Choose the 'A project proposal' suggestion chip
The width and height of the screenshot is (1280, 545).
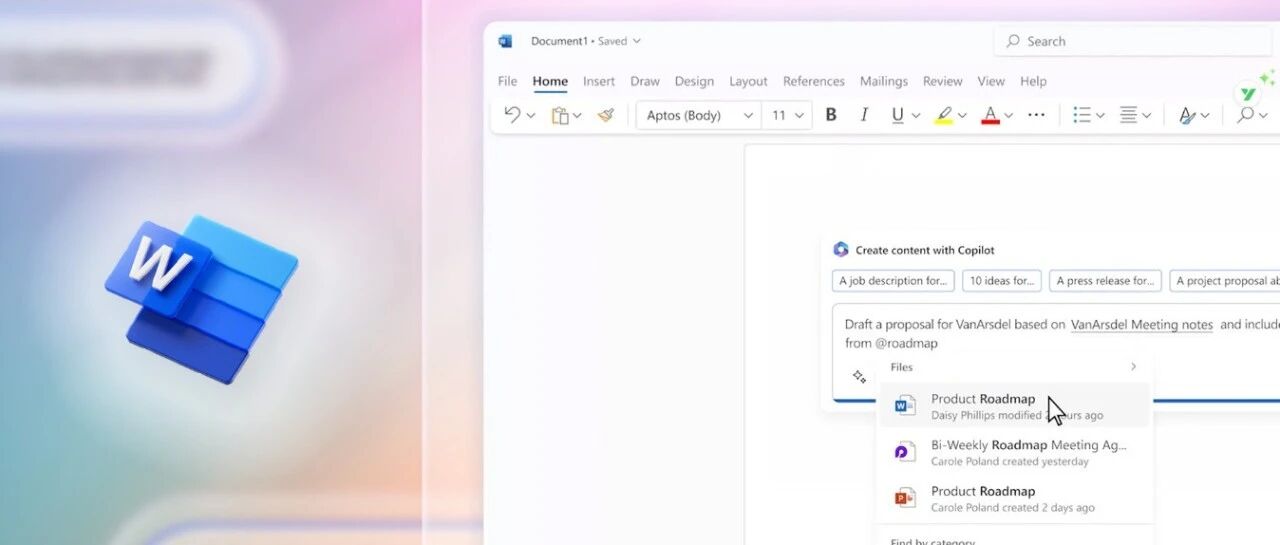(1225, 281)
